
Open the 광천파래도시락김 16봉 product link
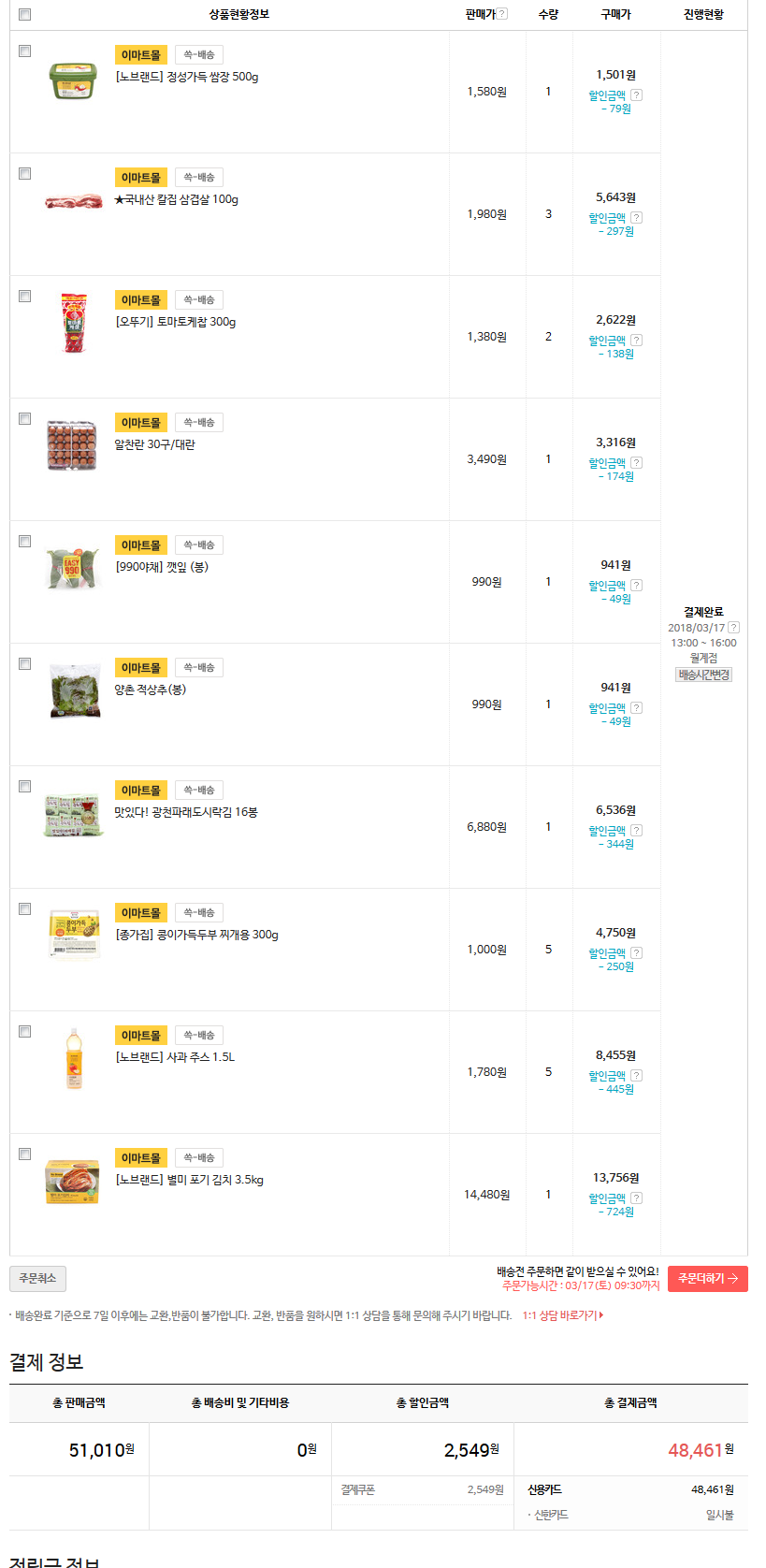point(186,812)
